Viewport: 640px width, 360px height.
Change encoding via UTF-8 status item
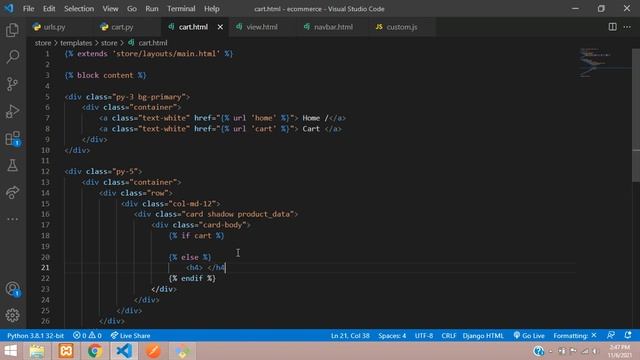424,336
